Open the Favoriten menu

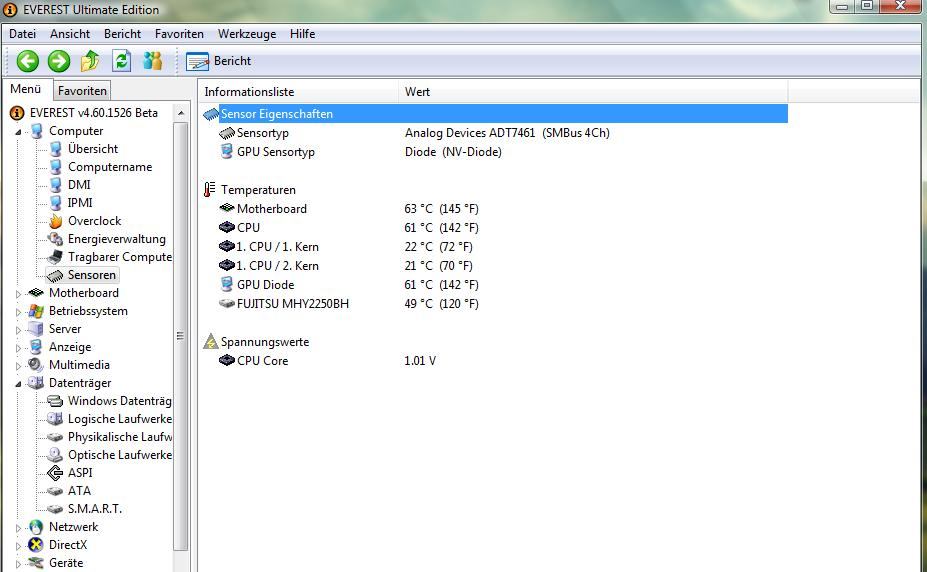(179, 34)
